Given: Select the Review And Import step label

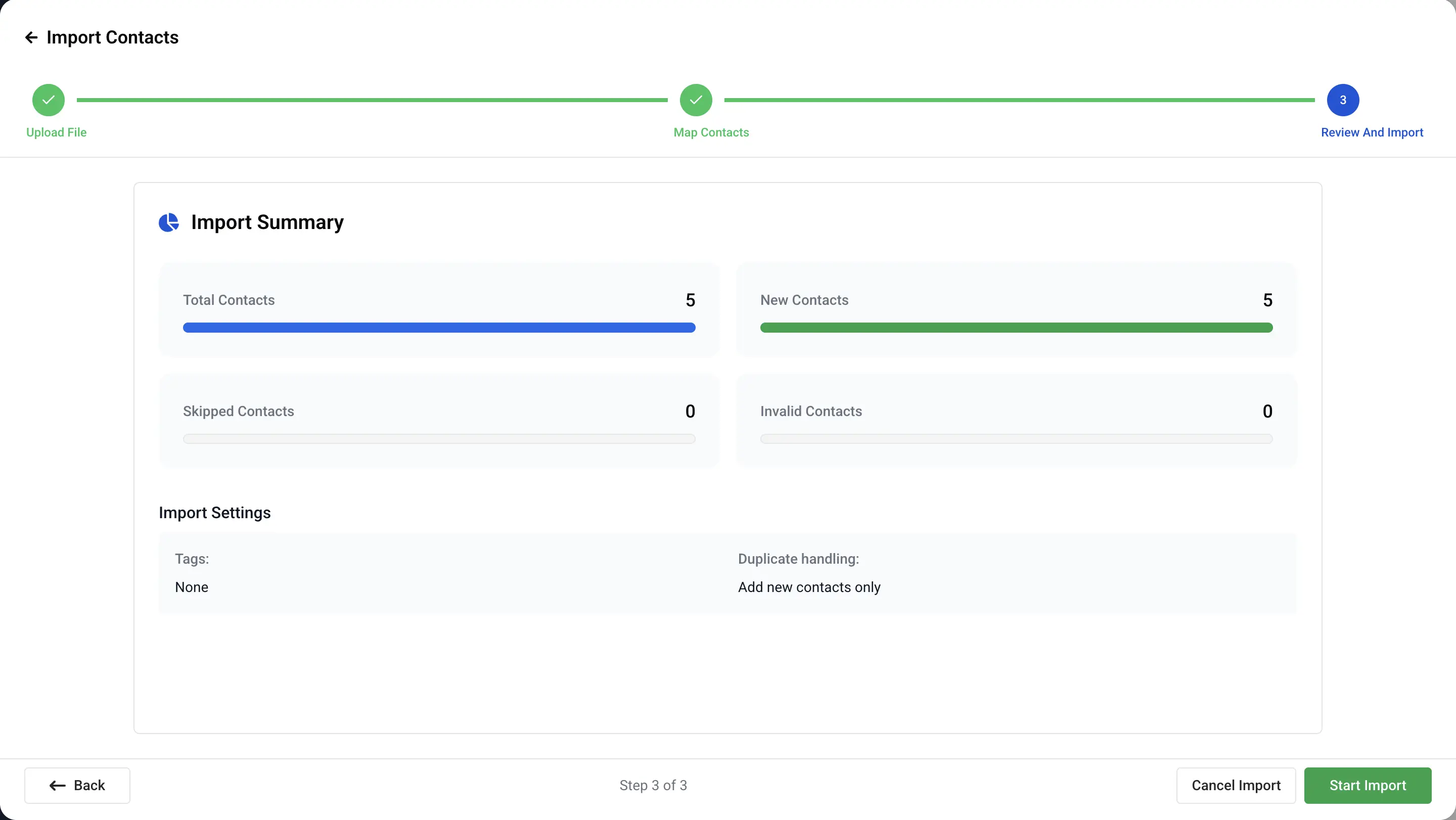Looking at the screenshot, I should pos(1372,132).
